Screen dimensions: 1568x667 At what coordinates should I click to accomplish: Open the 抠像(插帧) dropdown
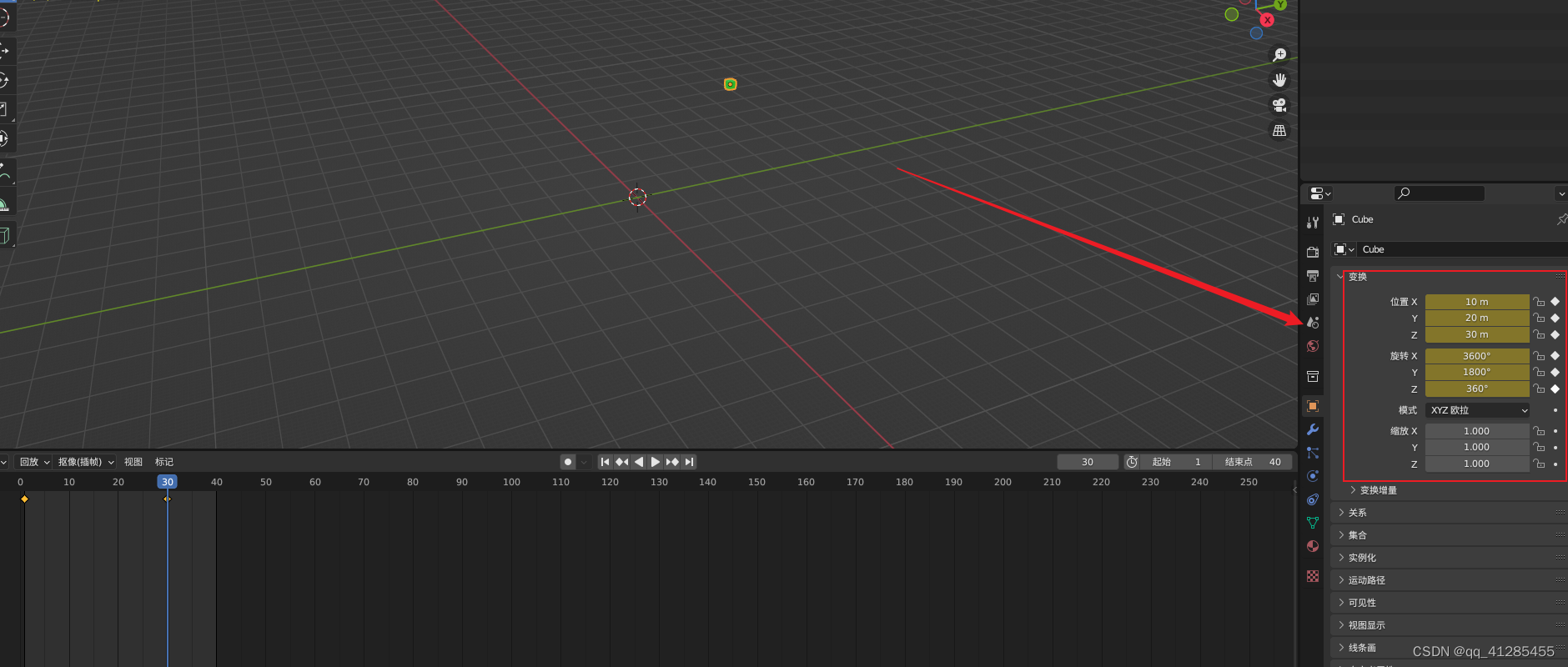click(86, 462)
